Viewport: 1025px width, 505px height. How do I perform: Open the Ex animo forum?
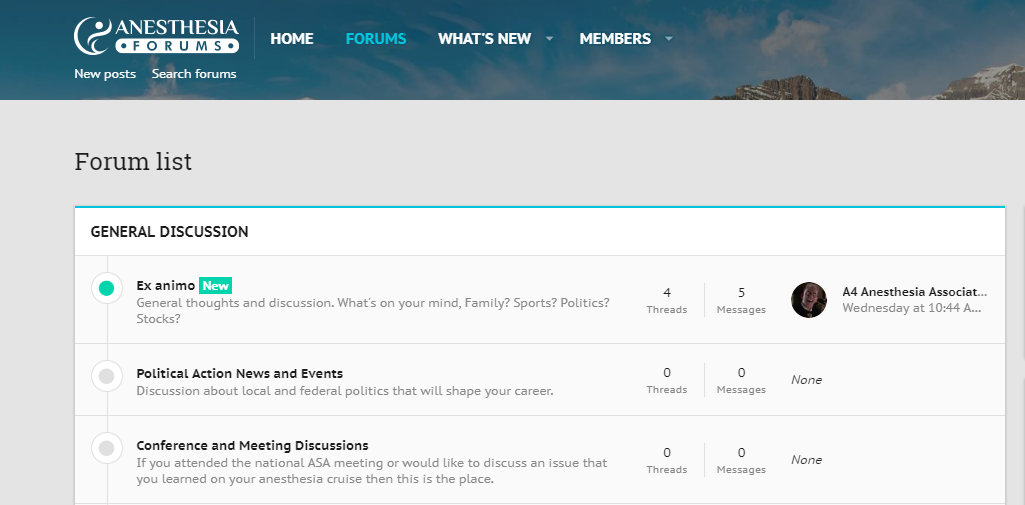coord(166,286)
